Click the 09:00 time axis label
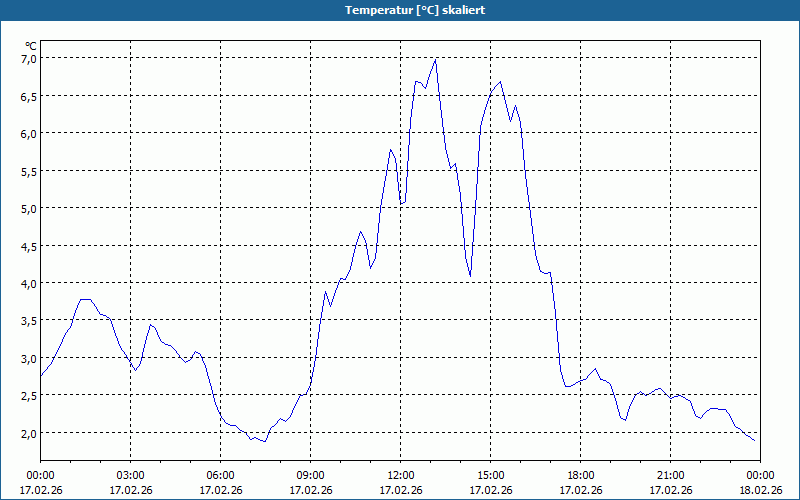 (311, 476)
